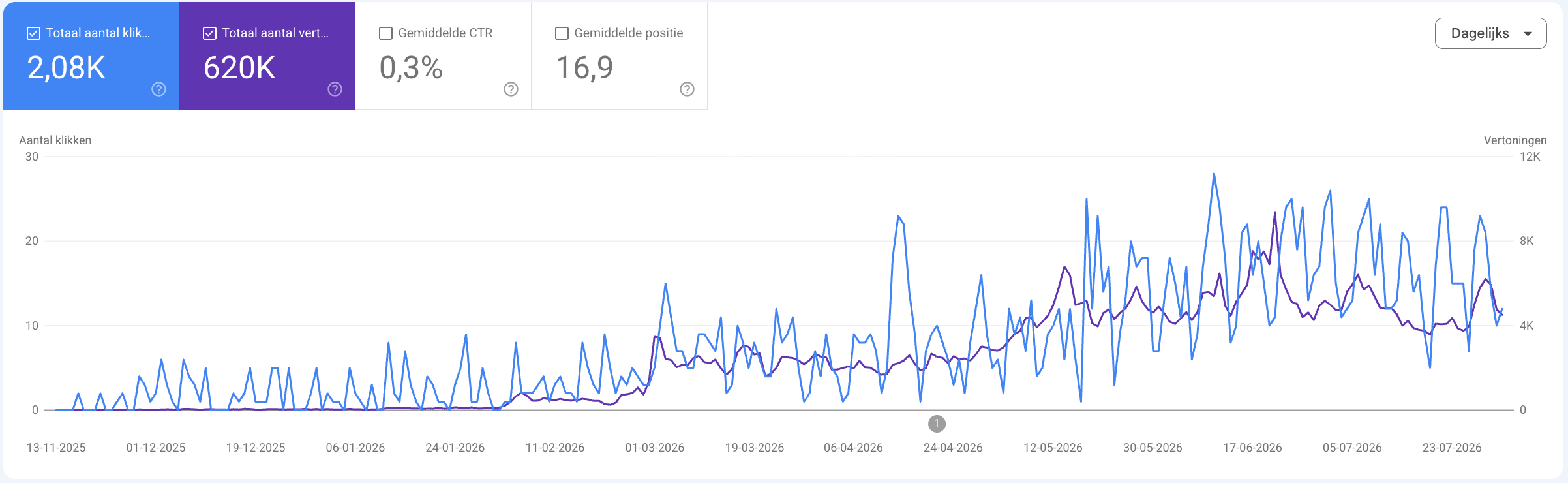Click the 30 left axis tick
The width and height of the screenshot is (1568, 483).
pyautogui.click(x=32, y=157)
